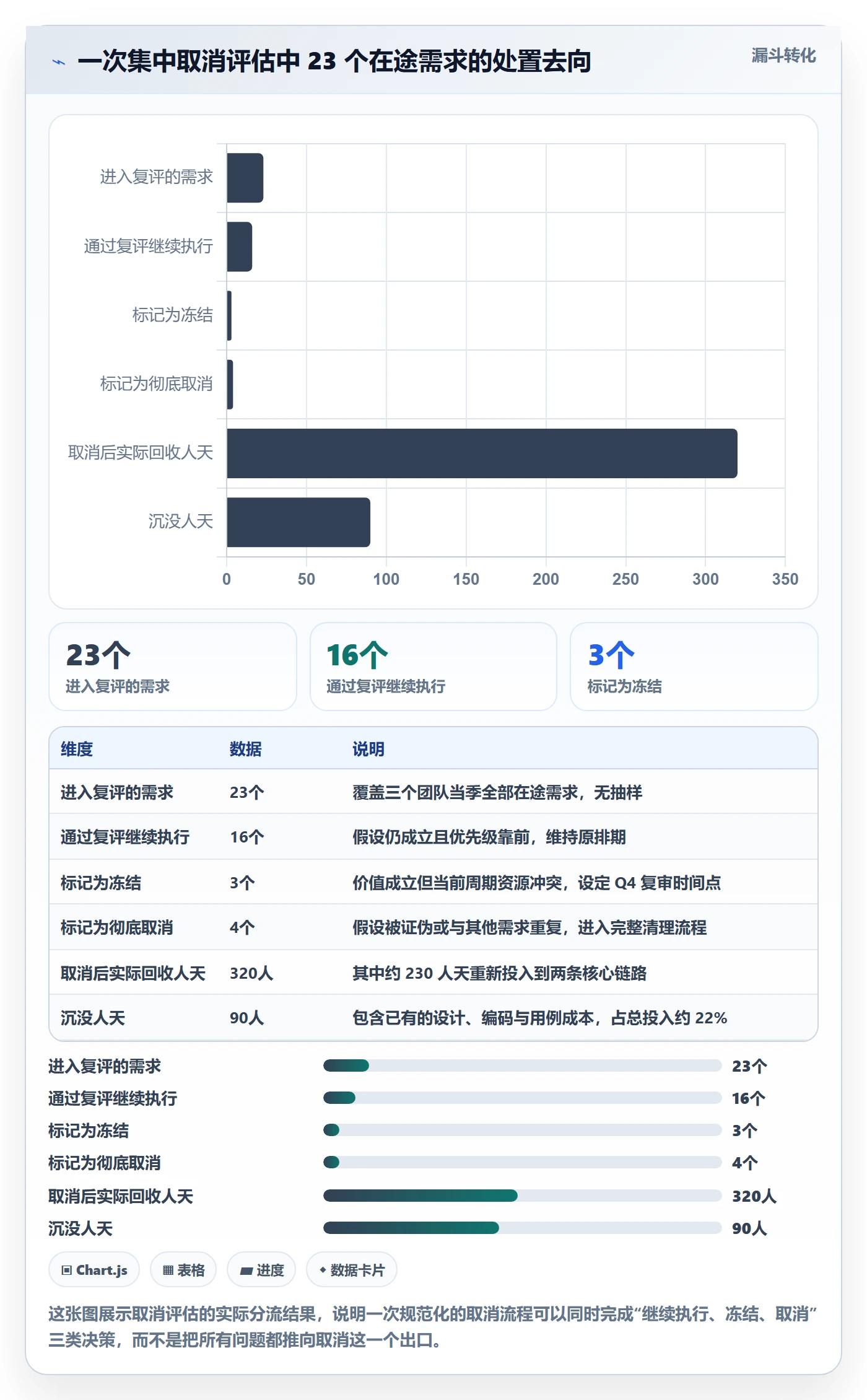Select the 数据卡片 tag chip
This screenshot has height=1400, width=867.
coord(352,1270)
